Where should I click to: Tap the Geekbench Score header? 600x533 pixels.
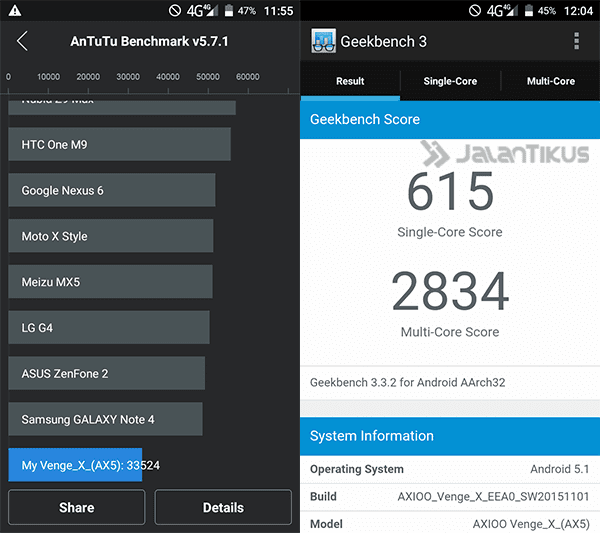450,119
